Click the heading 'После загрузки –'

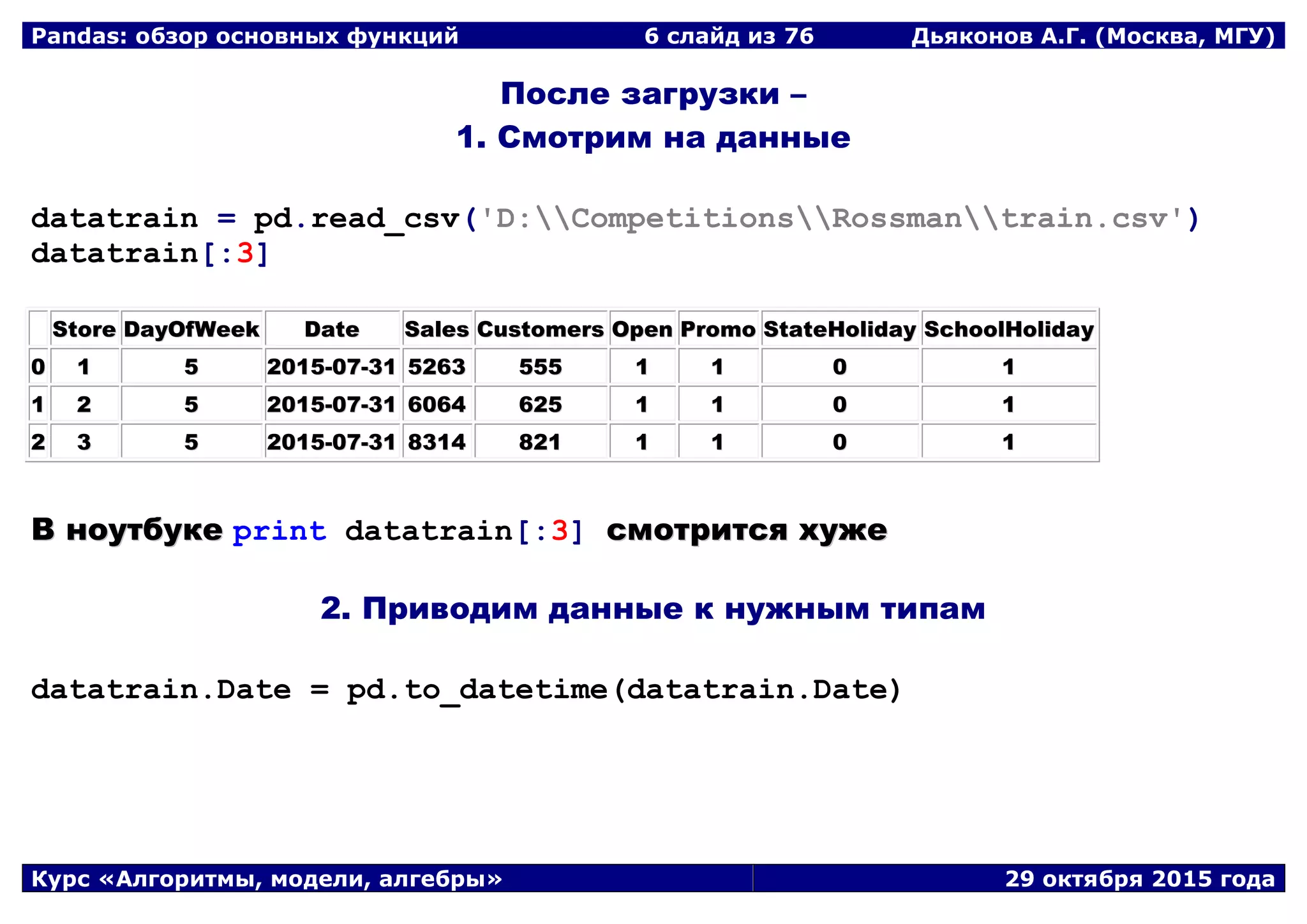click(x=653, y=94)
